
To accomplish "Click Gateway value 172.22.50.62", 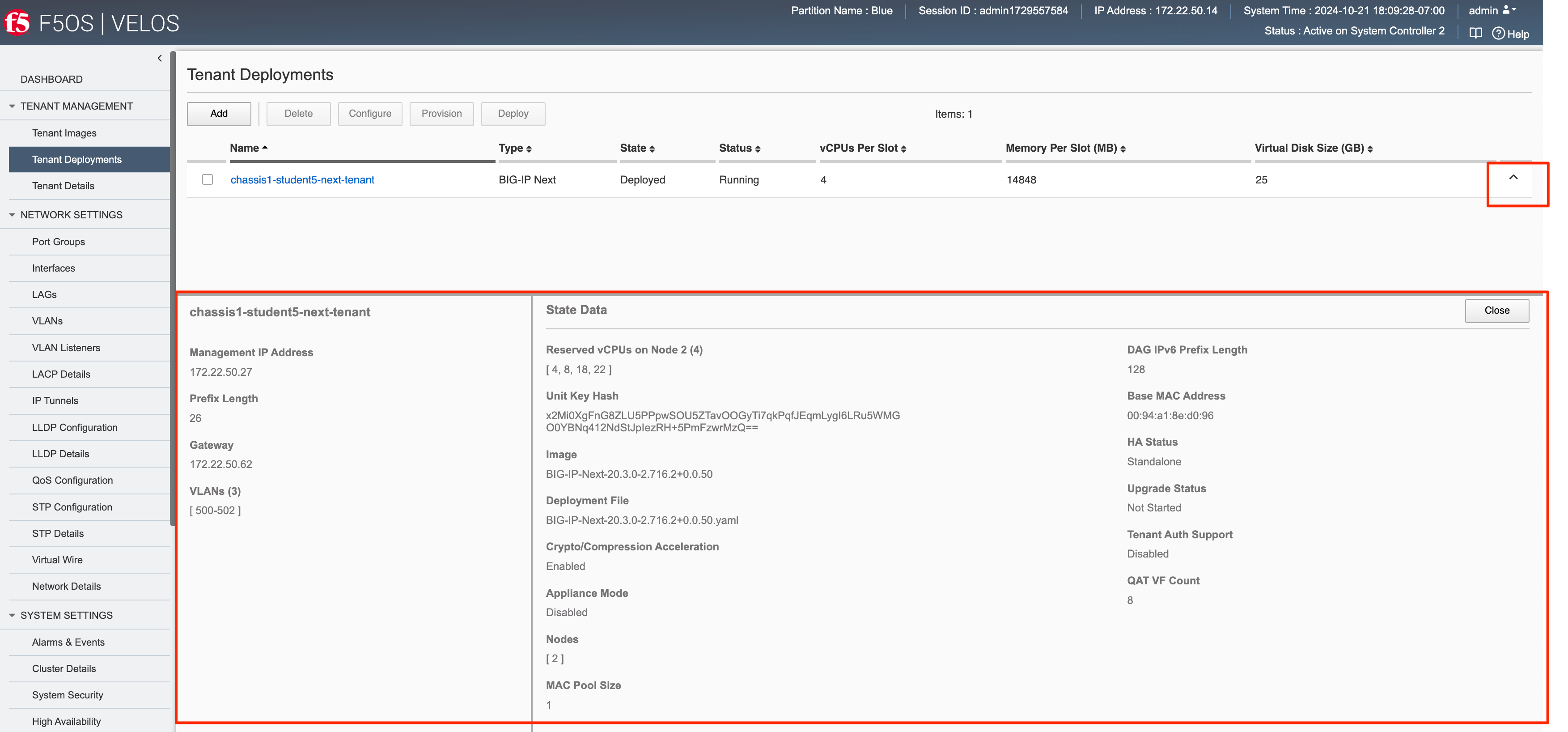I will (x=220, y=464).
